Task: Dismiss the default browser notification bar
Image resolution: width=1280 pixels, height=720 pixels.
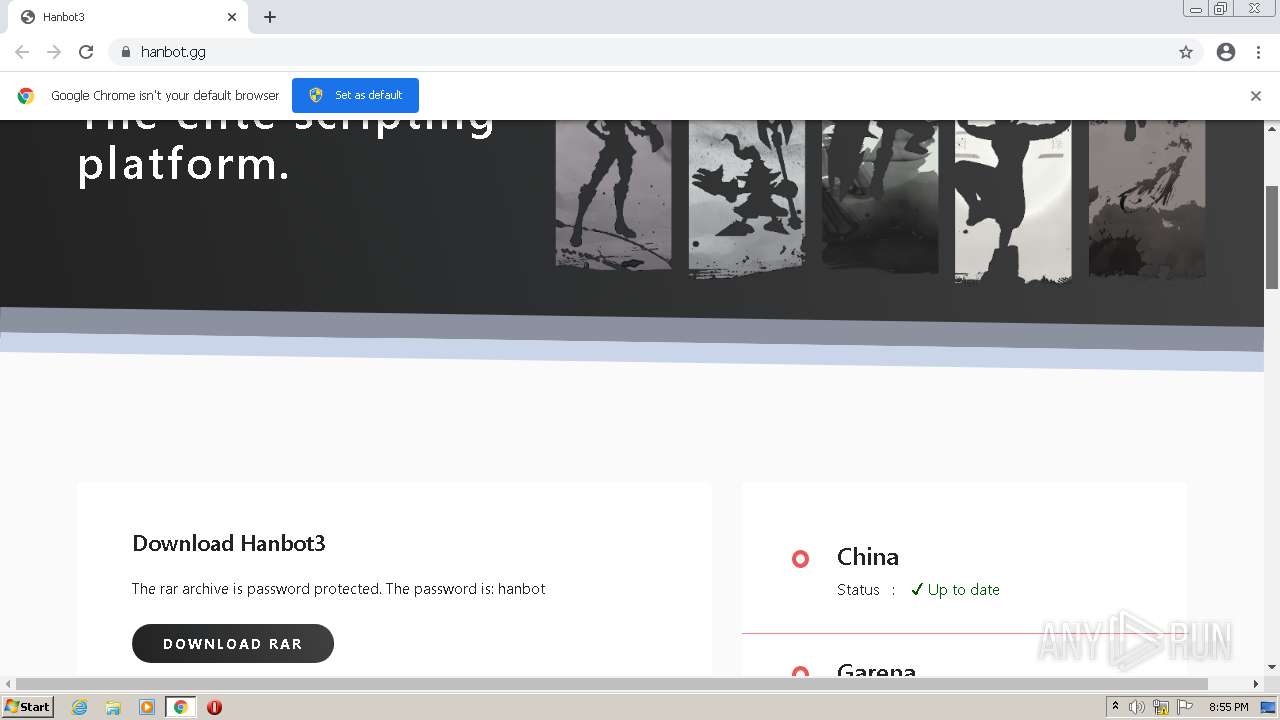Action: [1256, 96]
